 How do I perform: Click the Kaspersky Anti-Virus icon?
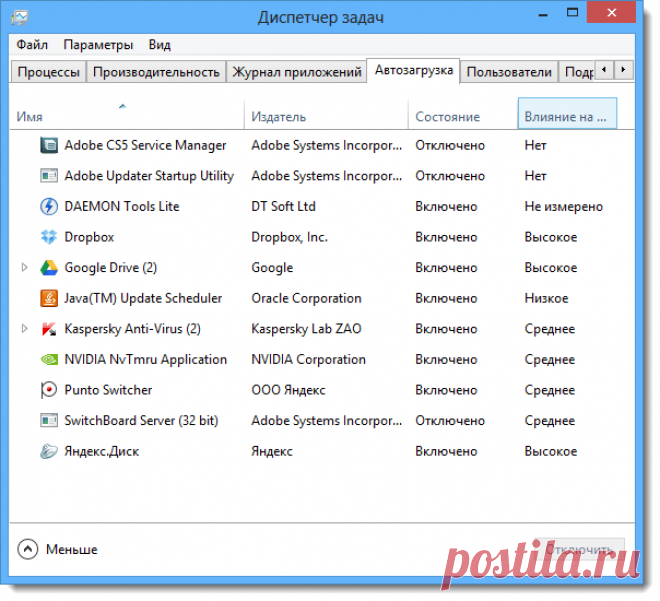click(49, 329)
